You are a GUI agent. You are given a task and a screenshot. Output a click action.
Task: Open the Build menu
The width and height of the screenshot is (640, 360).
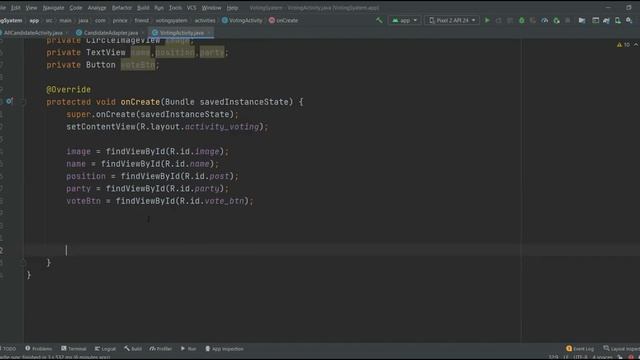143,8
